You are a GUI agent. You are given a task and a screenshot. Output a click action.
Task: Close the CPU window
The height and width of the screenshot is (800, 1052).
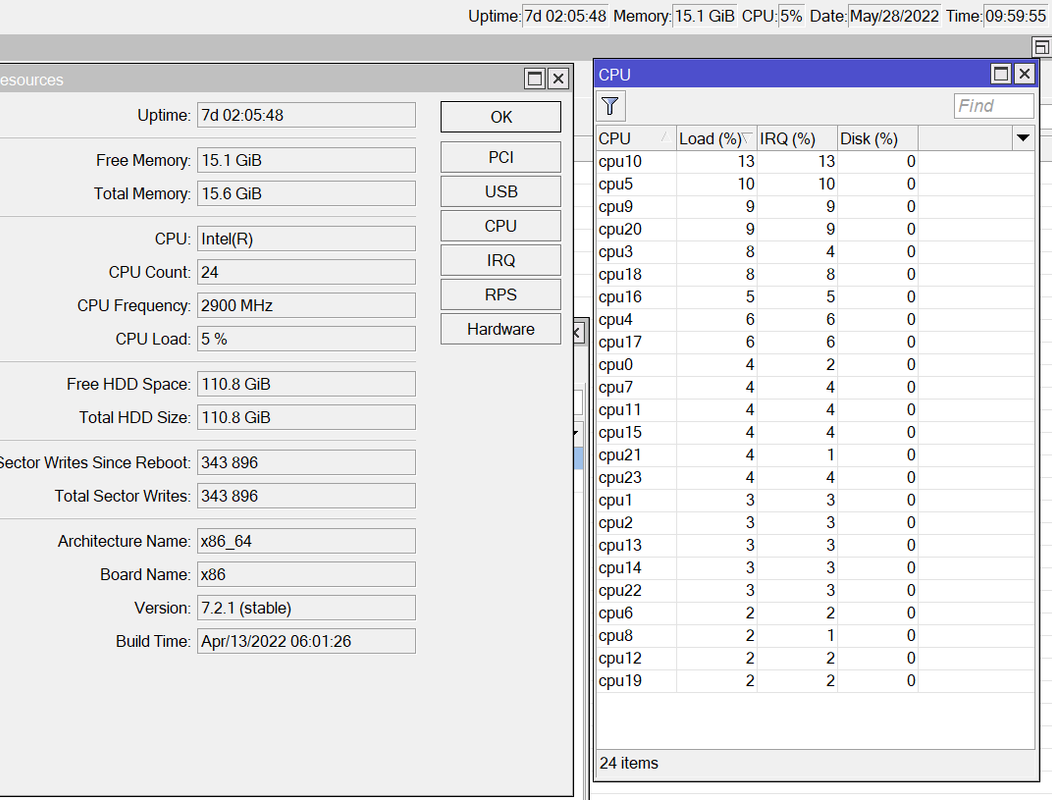[x=1024, y=74]
